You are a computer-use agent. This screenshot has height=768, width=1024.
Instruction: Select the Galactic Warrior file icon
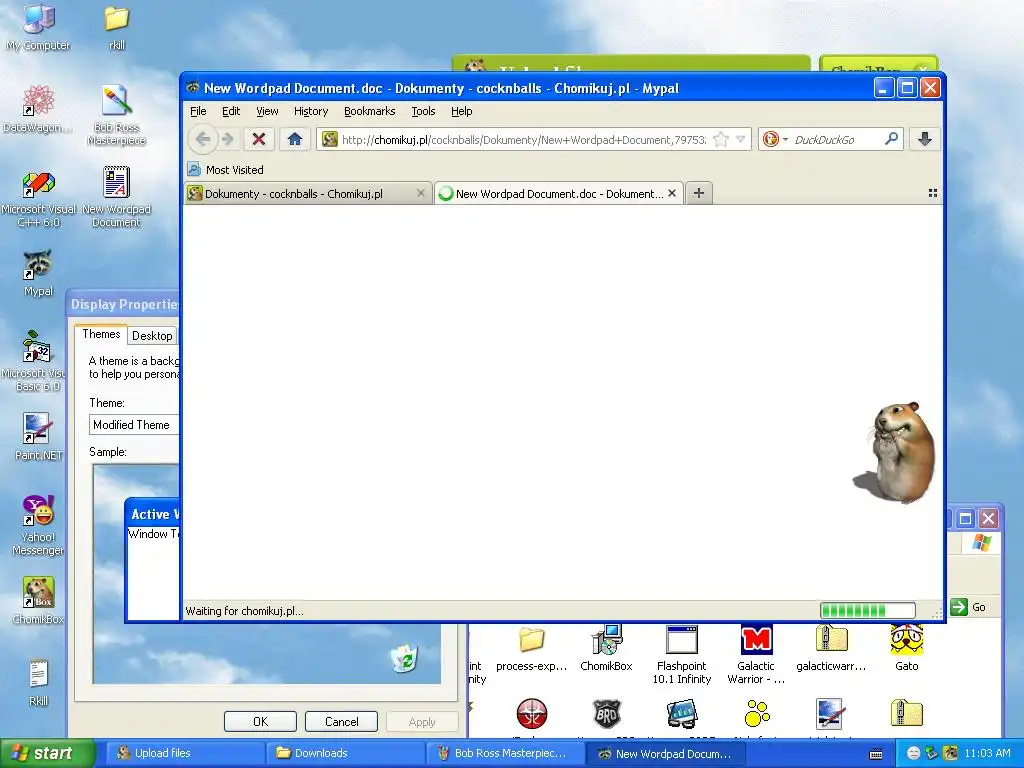[x=756, y=655]
